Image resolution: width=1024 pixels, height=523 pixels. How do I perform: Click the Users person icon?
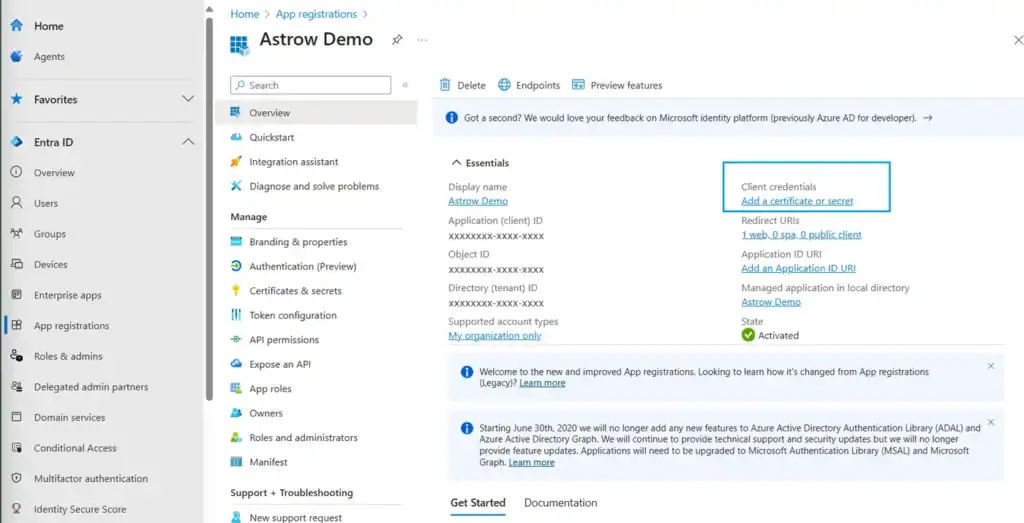tap(17, 203)
